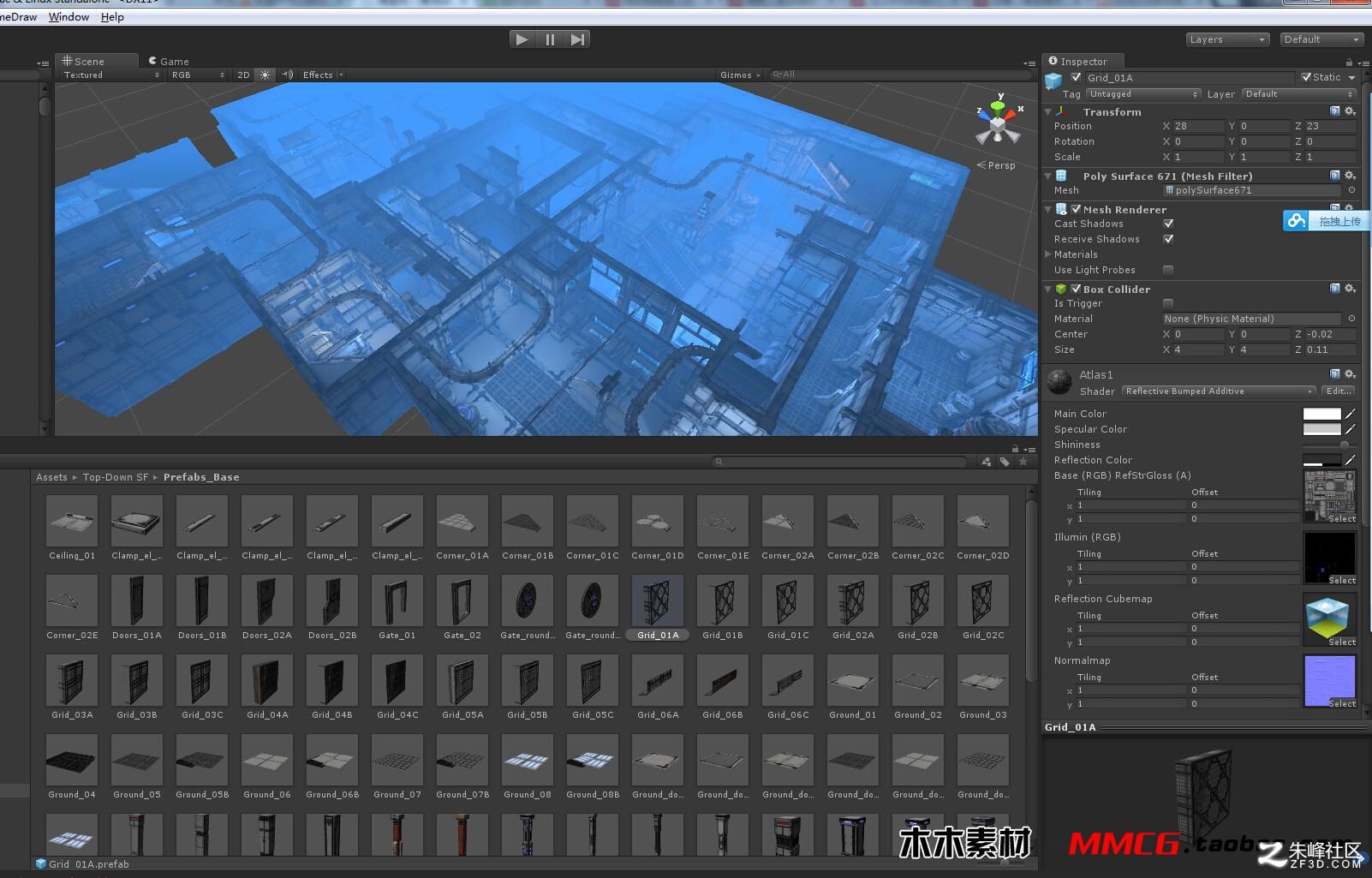The width and height of the screenshot is (1372, 878).
Task: Open the Default layer dropdown in Inspector
Action: pyautogui.click(x=1299, y=94)
